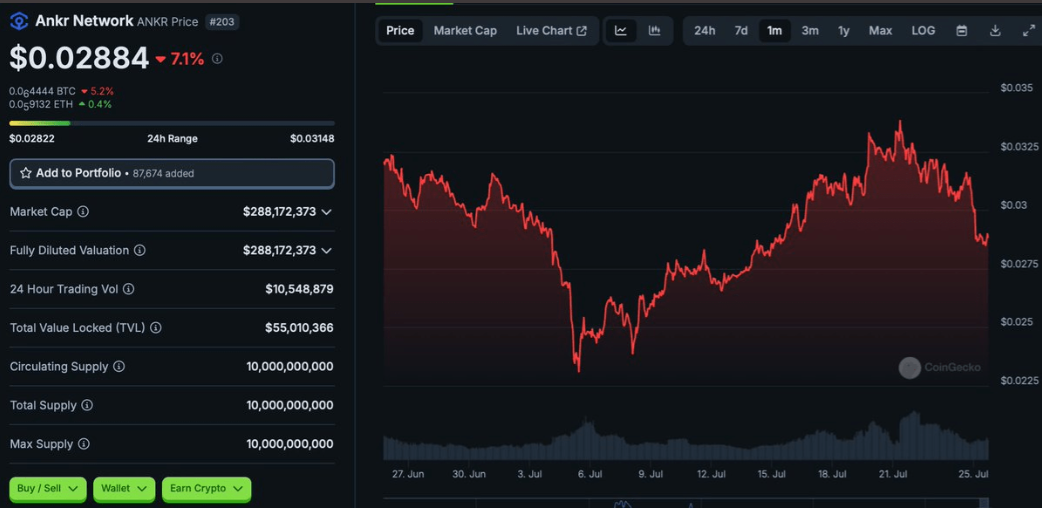Click the volume bars under the price chart

click(686, 438)
